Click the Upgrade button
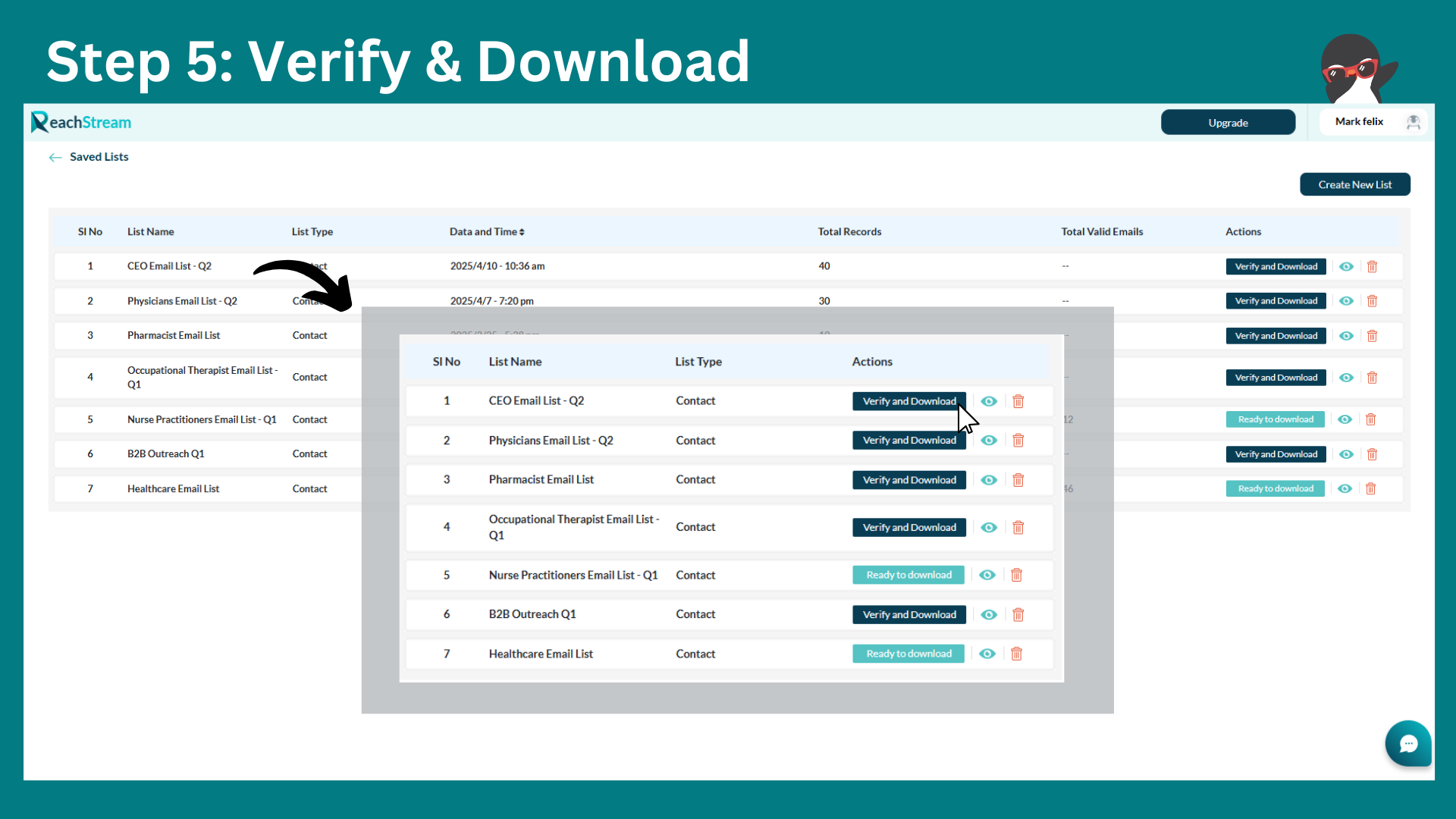This screenshot has height=819, width=1456. click(1227, 123)
